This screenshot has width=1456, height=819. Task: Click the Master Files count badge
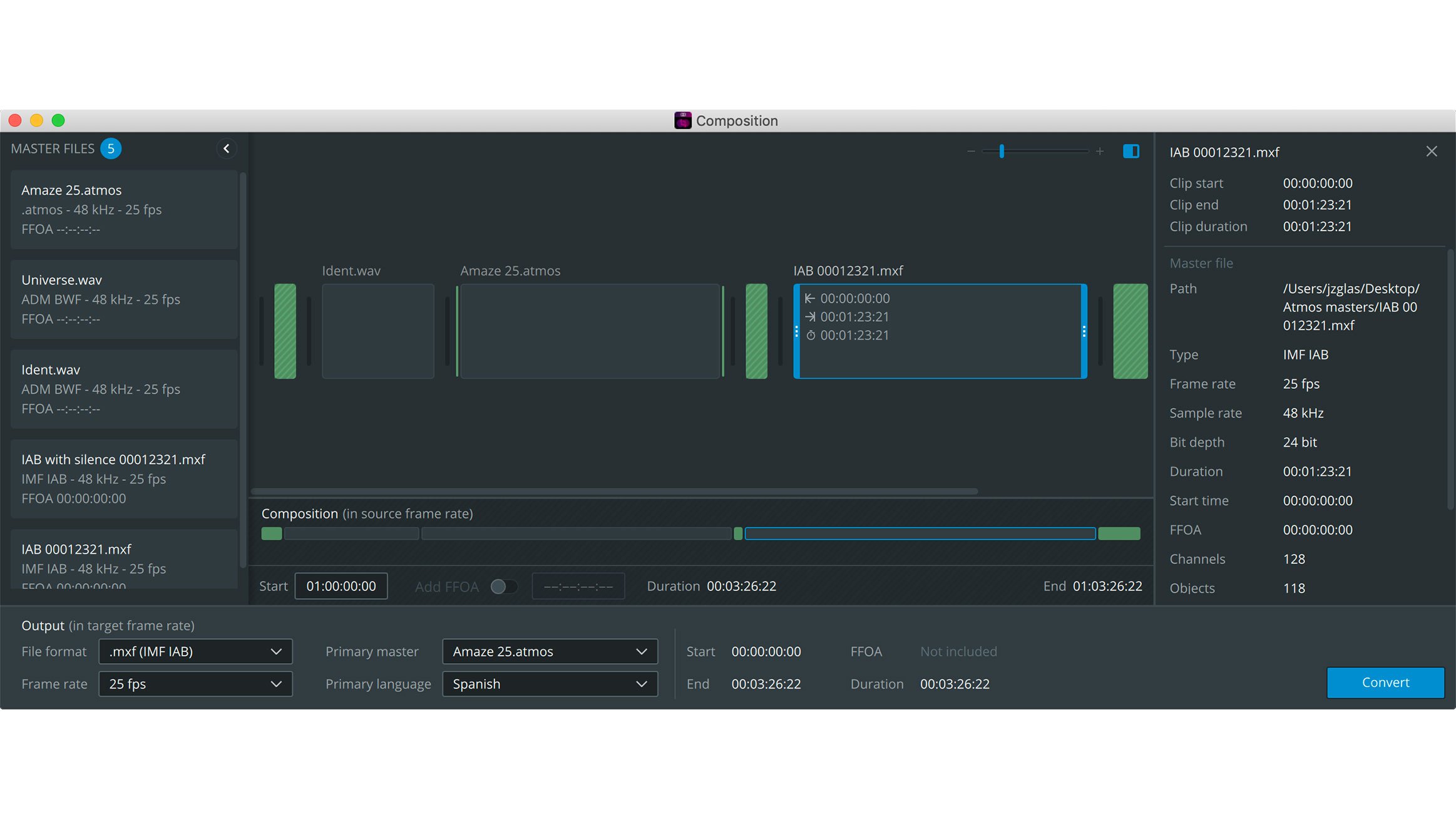coord(111,148)
